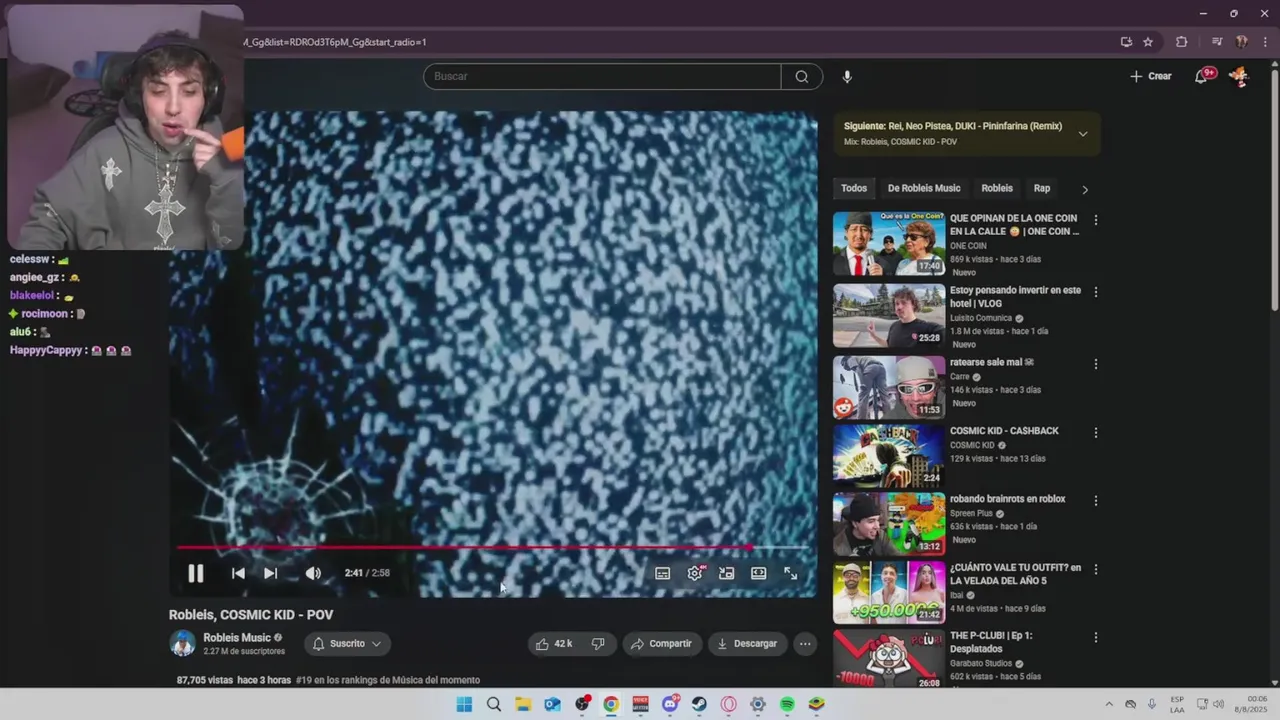Toggle theater mode in the player
This screenshot has width=1280, height=720.
point(759,573)
